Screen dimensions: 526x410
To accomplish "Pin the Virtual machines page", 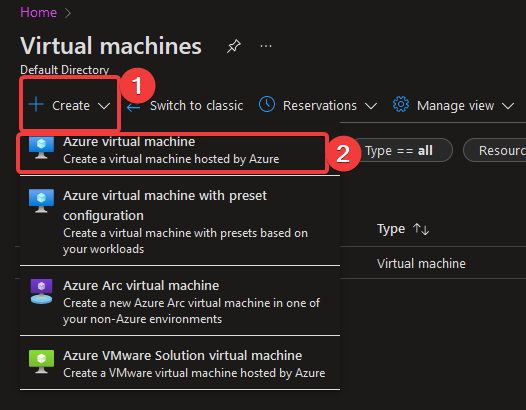I will click(x=233, y=46).
